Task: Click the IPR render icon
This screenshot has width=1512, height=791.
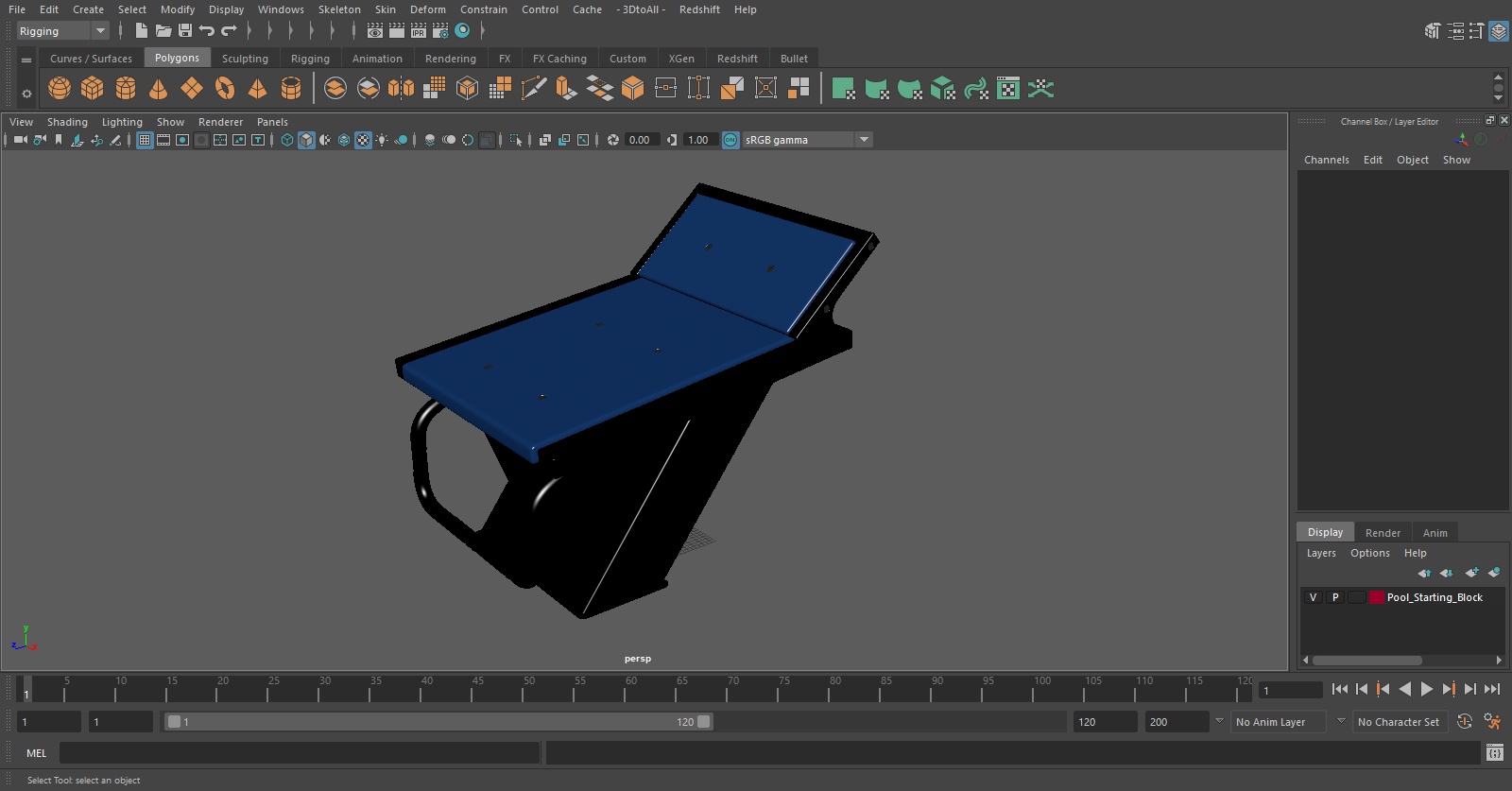Action: pos(419,31)
